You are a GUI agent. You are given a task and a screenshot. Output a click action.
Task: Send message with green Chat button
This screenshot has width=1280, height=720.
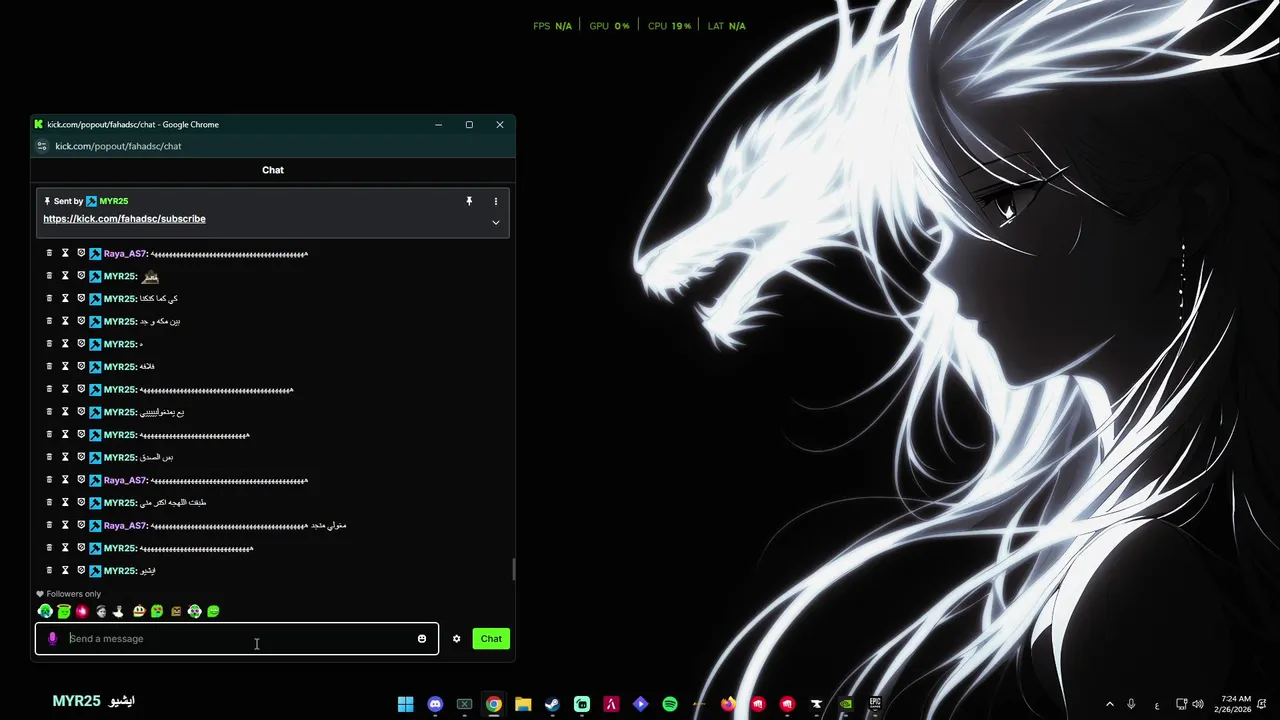(491, 638)
